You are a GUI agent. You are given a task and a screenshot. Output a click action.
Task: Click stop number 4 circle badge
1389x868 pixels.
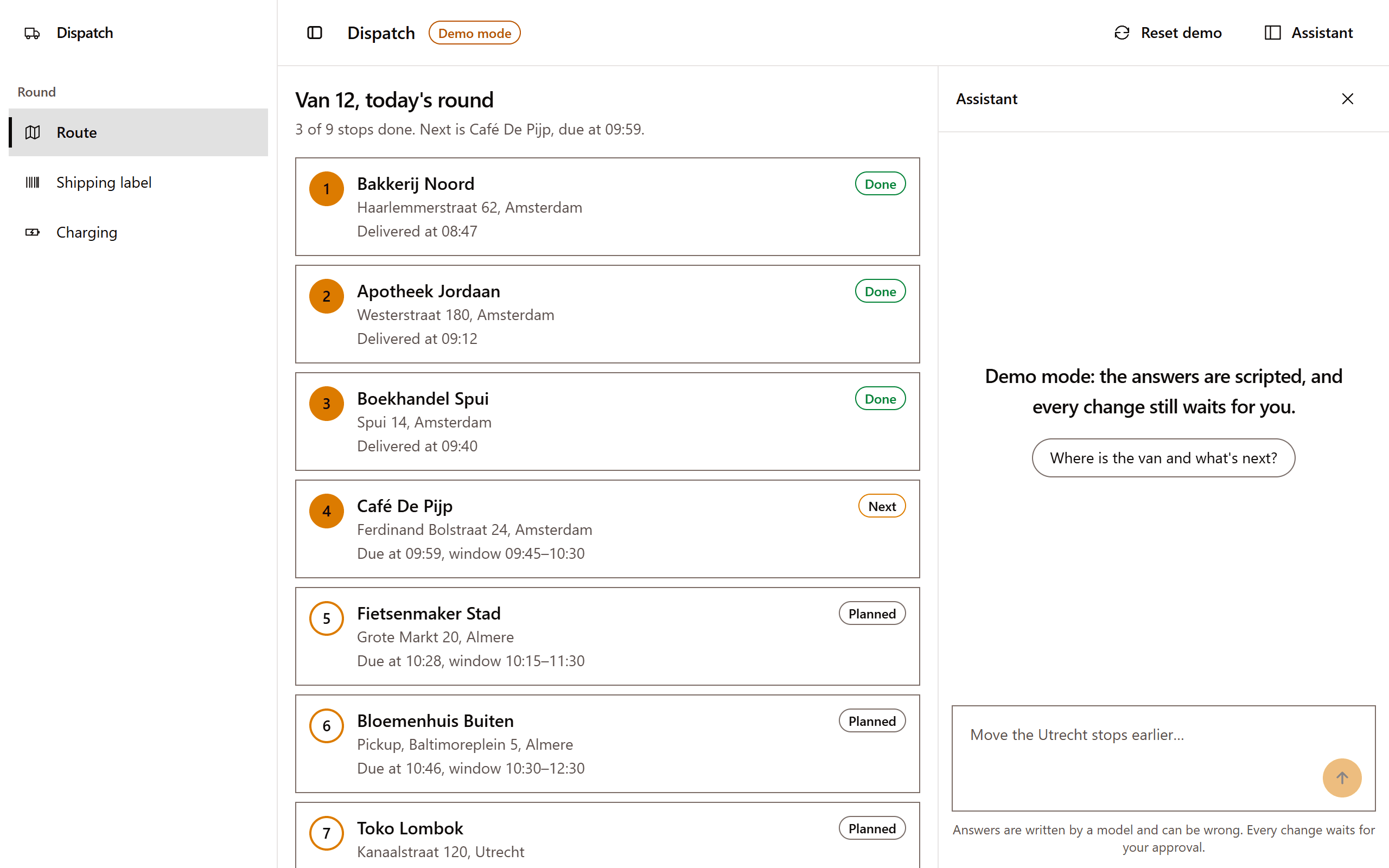327,511
